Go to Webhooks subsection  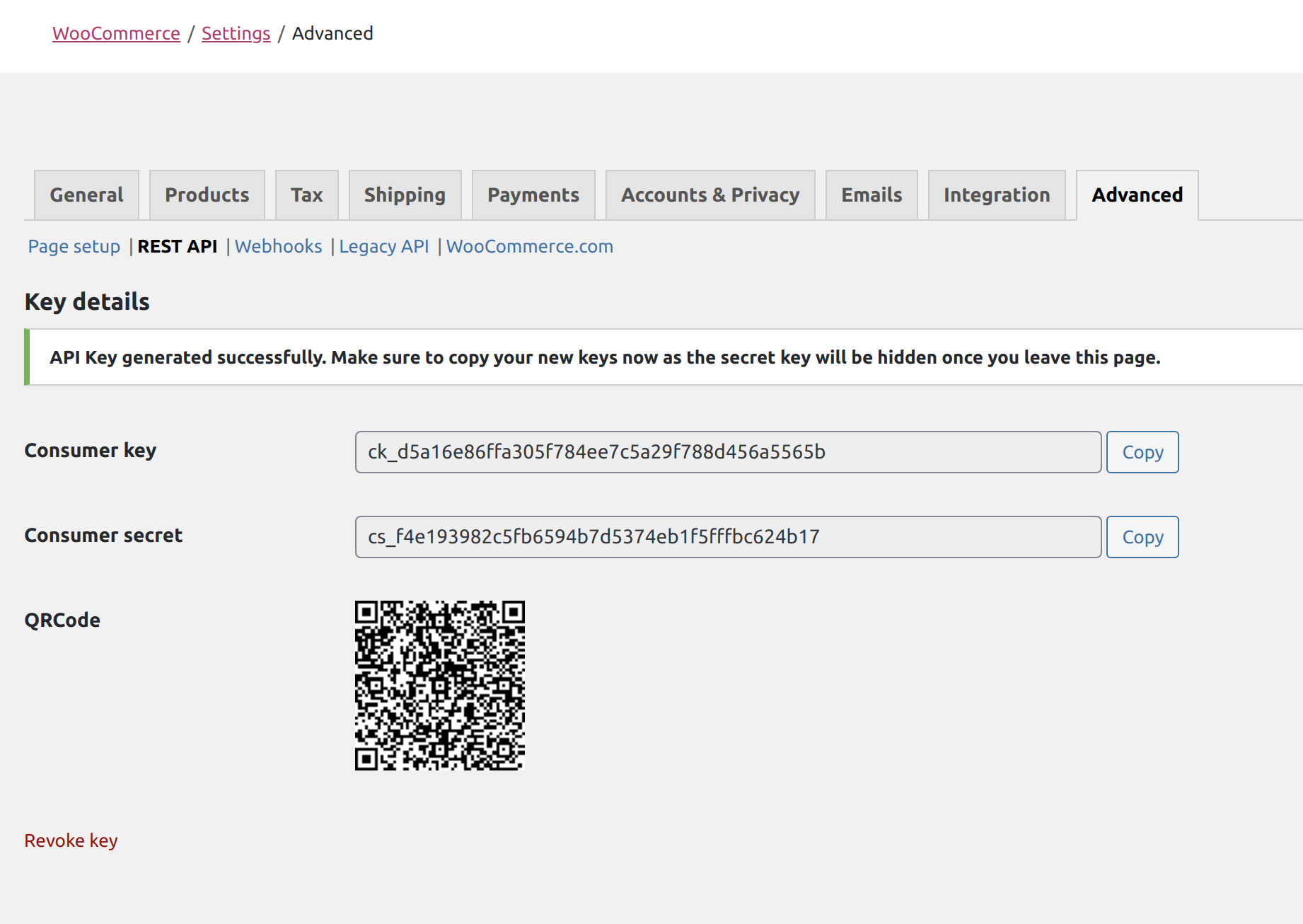tap(278, 246)
